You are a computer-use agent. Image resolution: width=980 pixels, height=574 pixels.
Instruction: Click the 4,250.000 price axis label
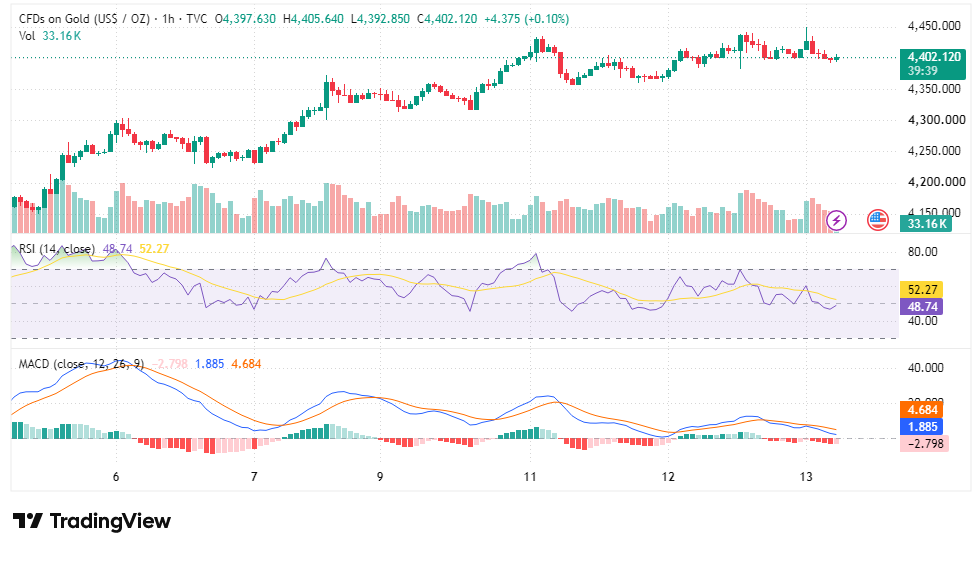934,150
